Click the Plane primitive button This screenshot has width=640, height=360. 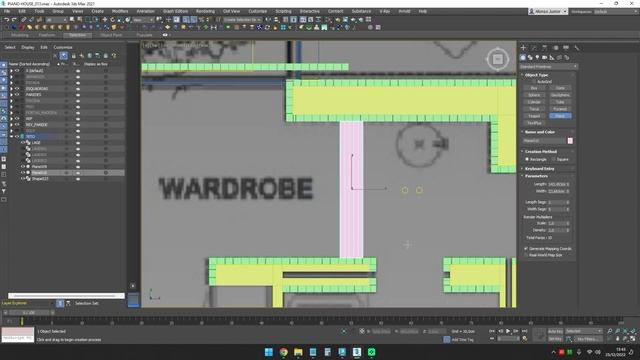560,116
